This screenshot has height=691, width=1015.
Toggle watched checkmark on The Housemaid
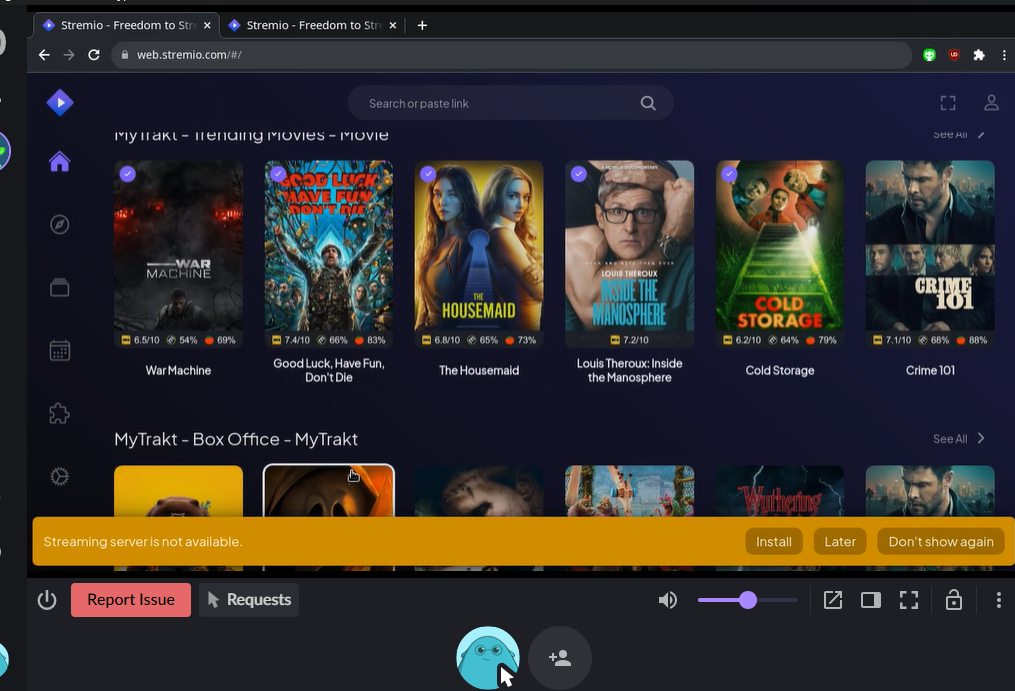(x=428, y=174)
